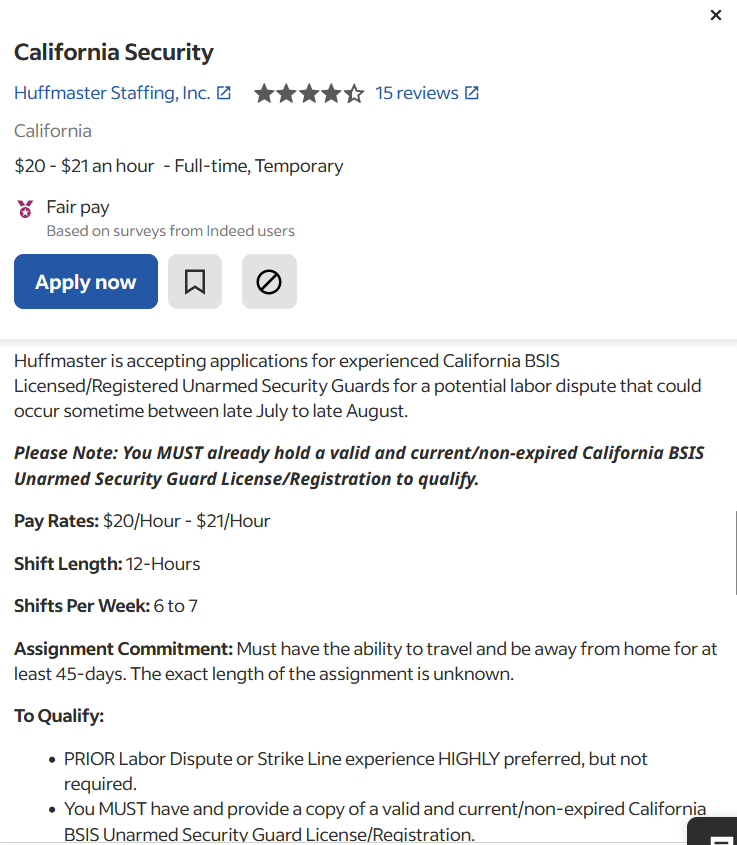
Task: Click the $20 - $21 an hour salary text
Action: tap(84, 166)
